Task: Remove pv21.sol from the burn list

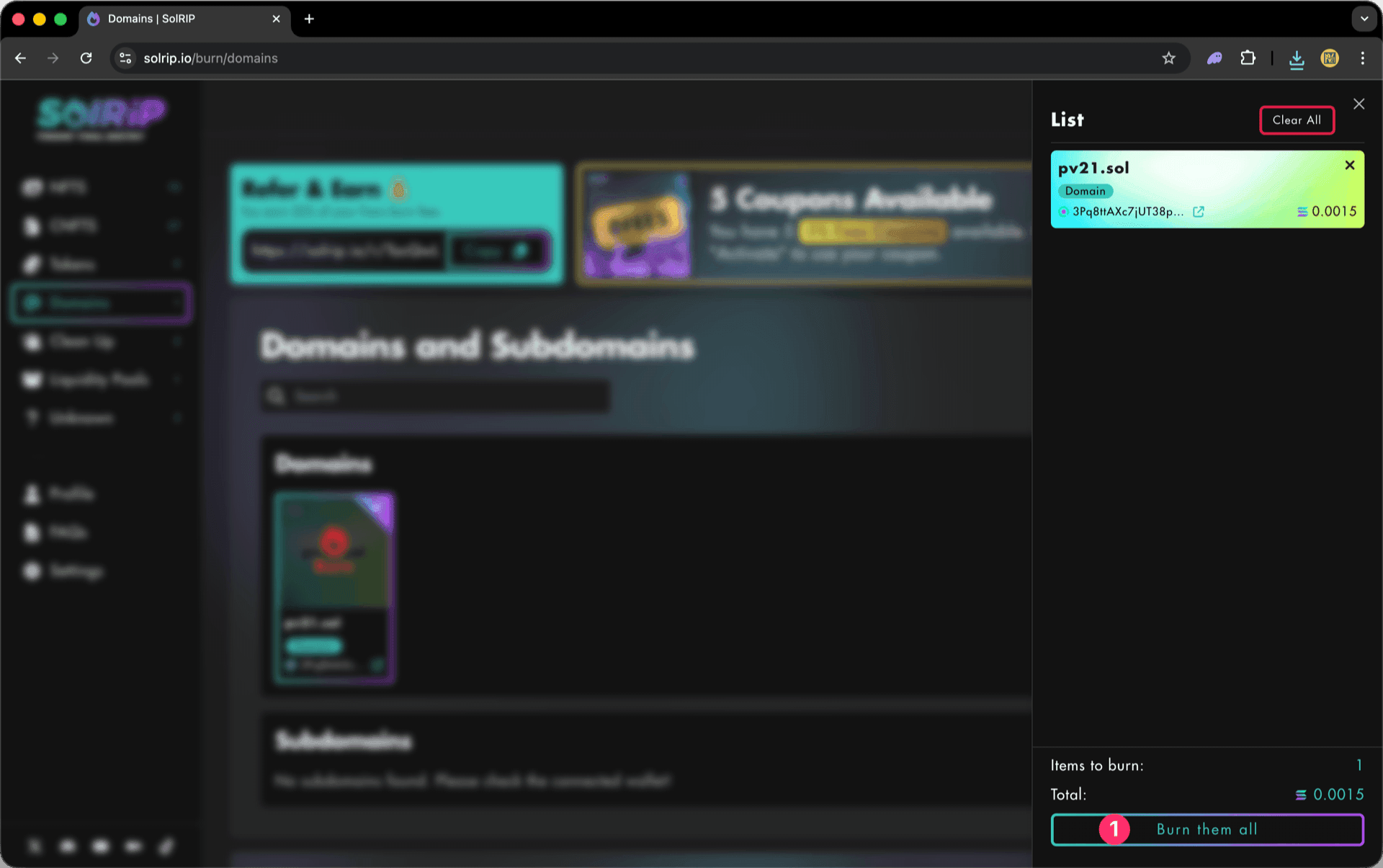Action: coord(1350,166)
